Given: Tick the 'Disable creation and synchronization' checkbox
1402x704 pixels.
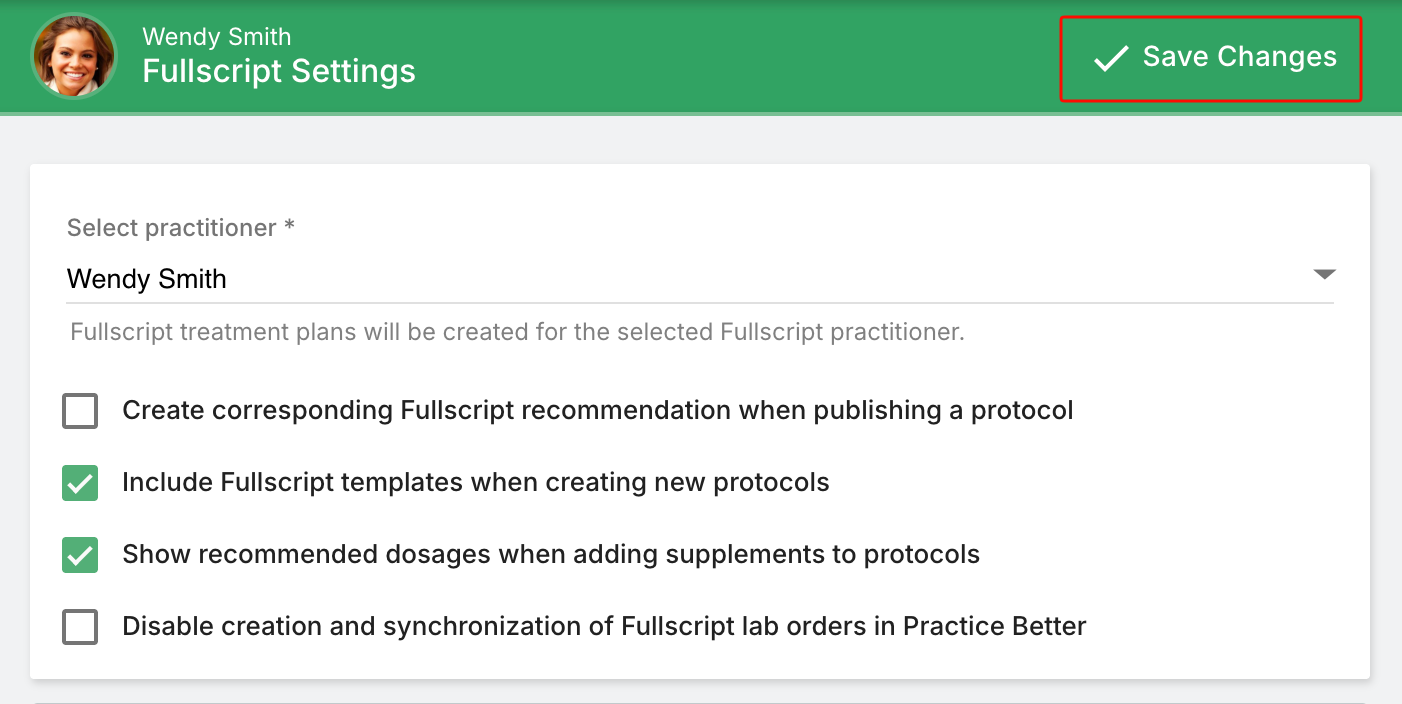Looking at the screenshot, I should (x=80, y=627).
